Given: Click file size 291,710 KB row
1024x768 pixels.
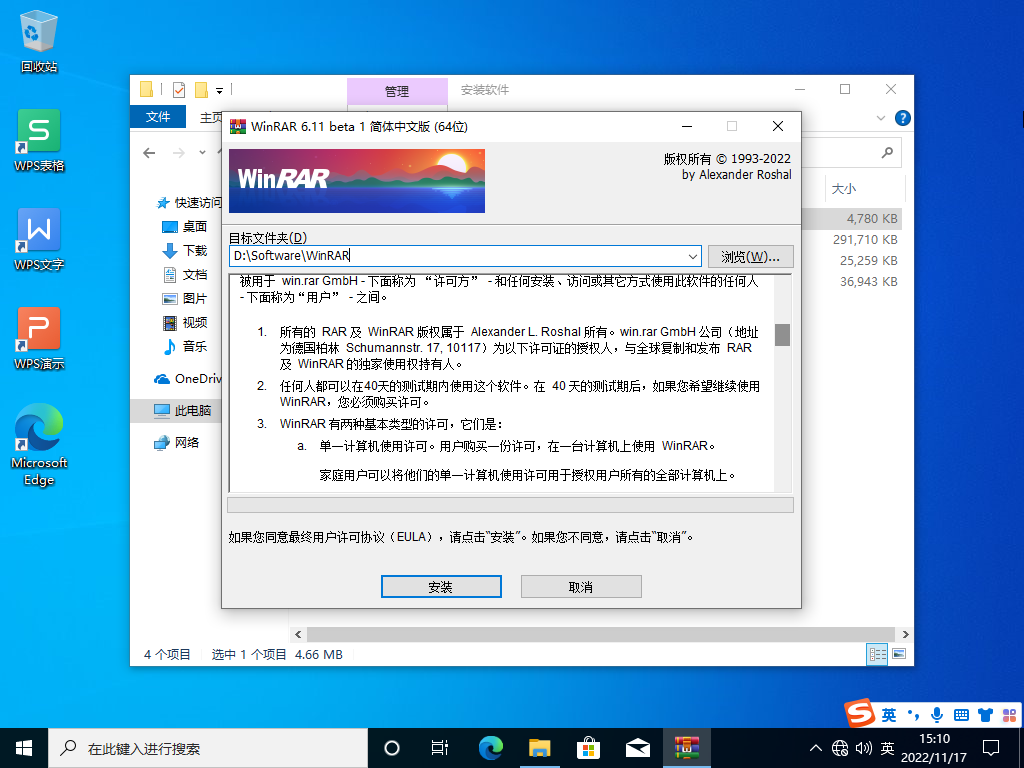Looking at the screenshot, I should pos(865,240).
